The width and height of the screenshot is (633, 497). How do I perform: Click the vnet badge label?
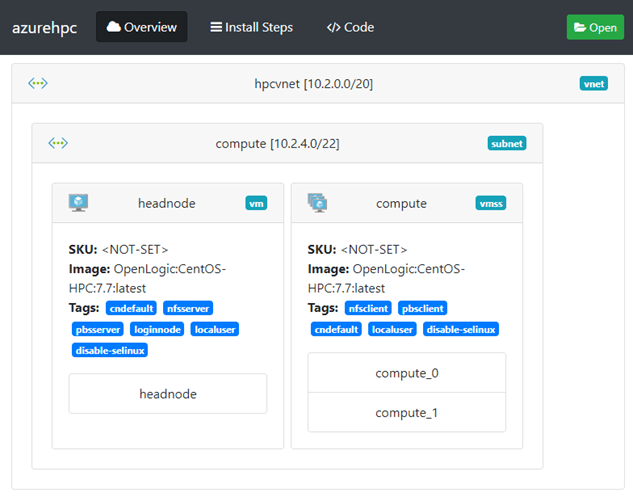pyautogui.click(x=593, y=84)
